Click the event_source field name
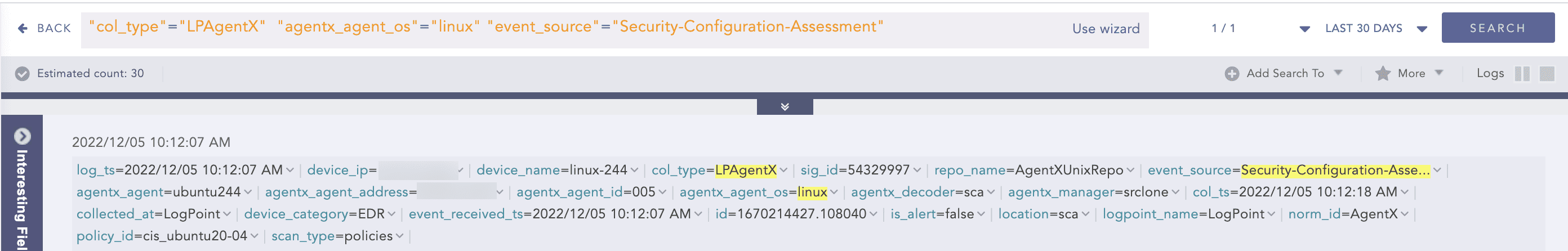The height and width of the screenshot is (251, 1568). coord(1190,170)
